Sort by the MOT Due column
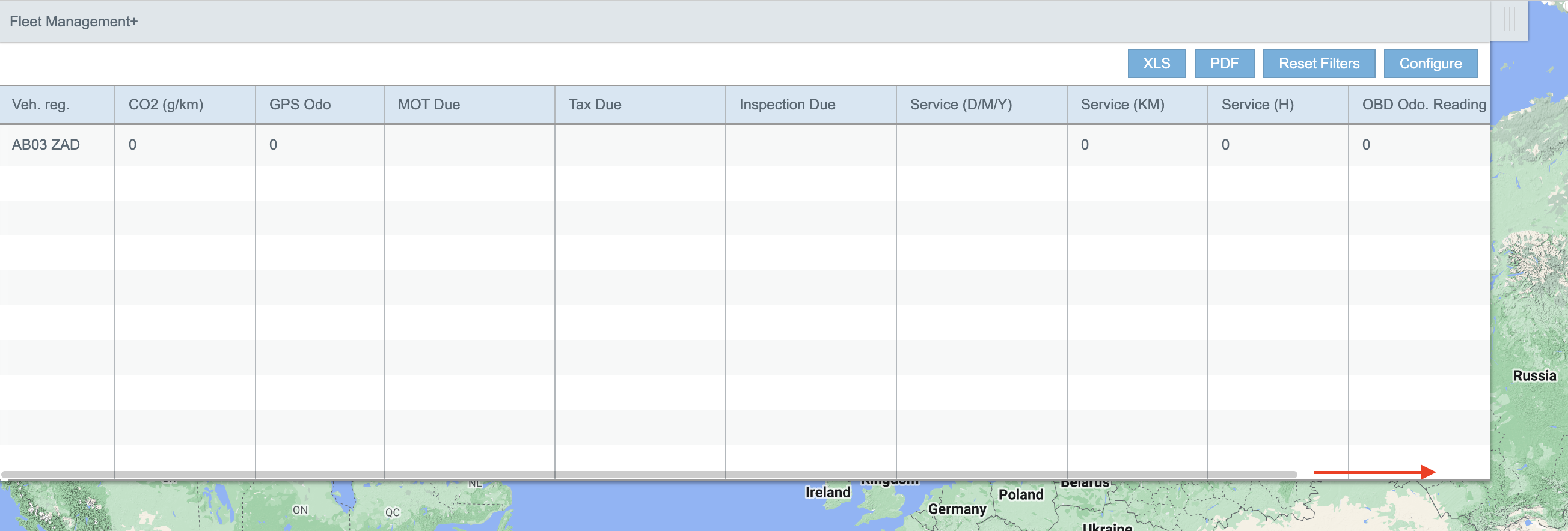Screen dimensions: 1568x531 429,105
